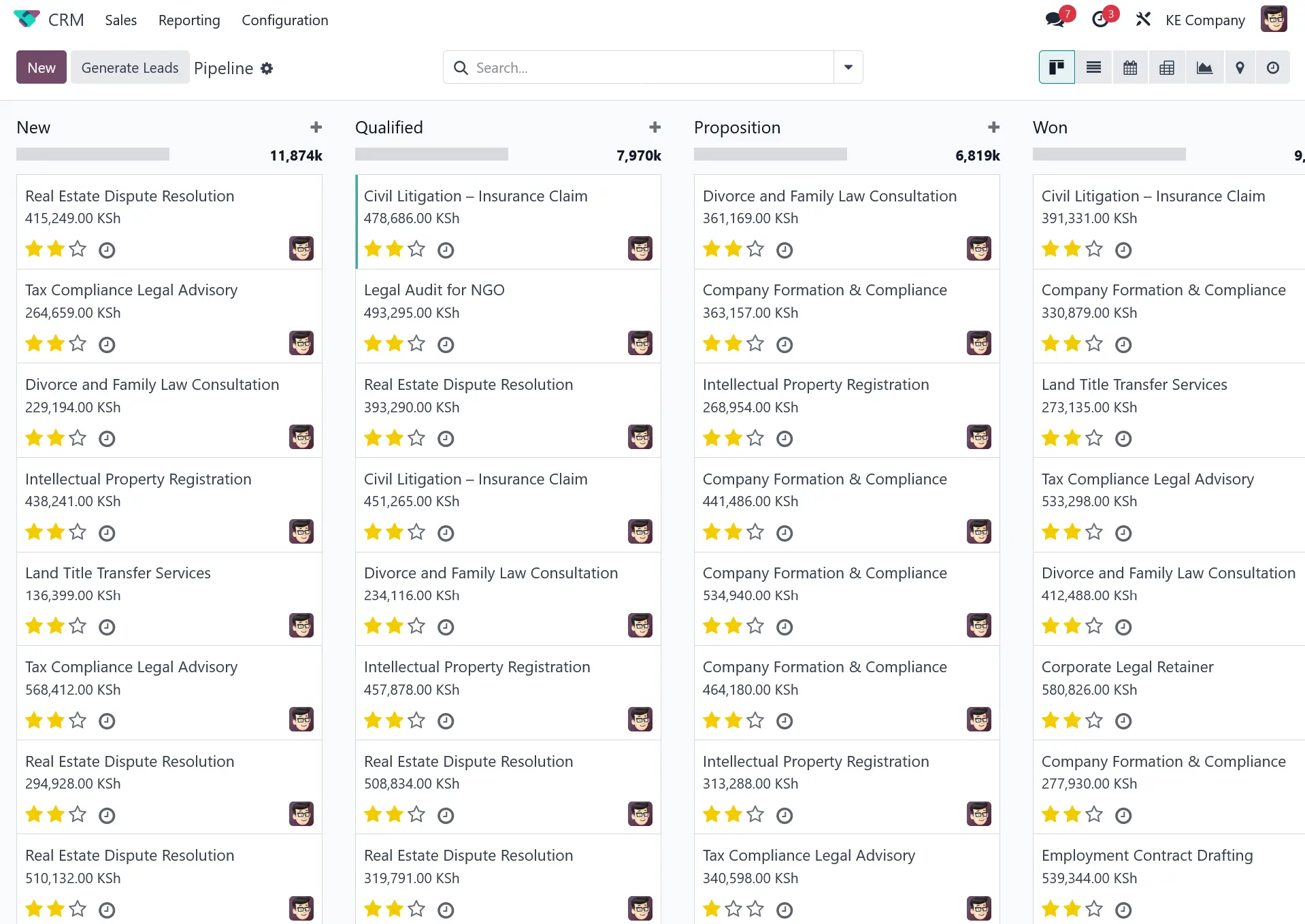Viewport: 1305px width, 924px height.
Task: Open Land Title Transfer Services 273,135.00 card
Action: (1169, 410)
